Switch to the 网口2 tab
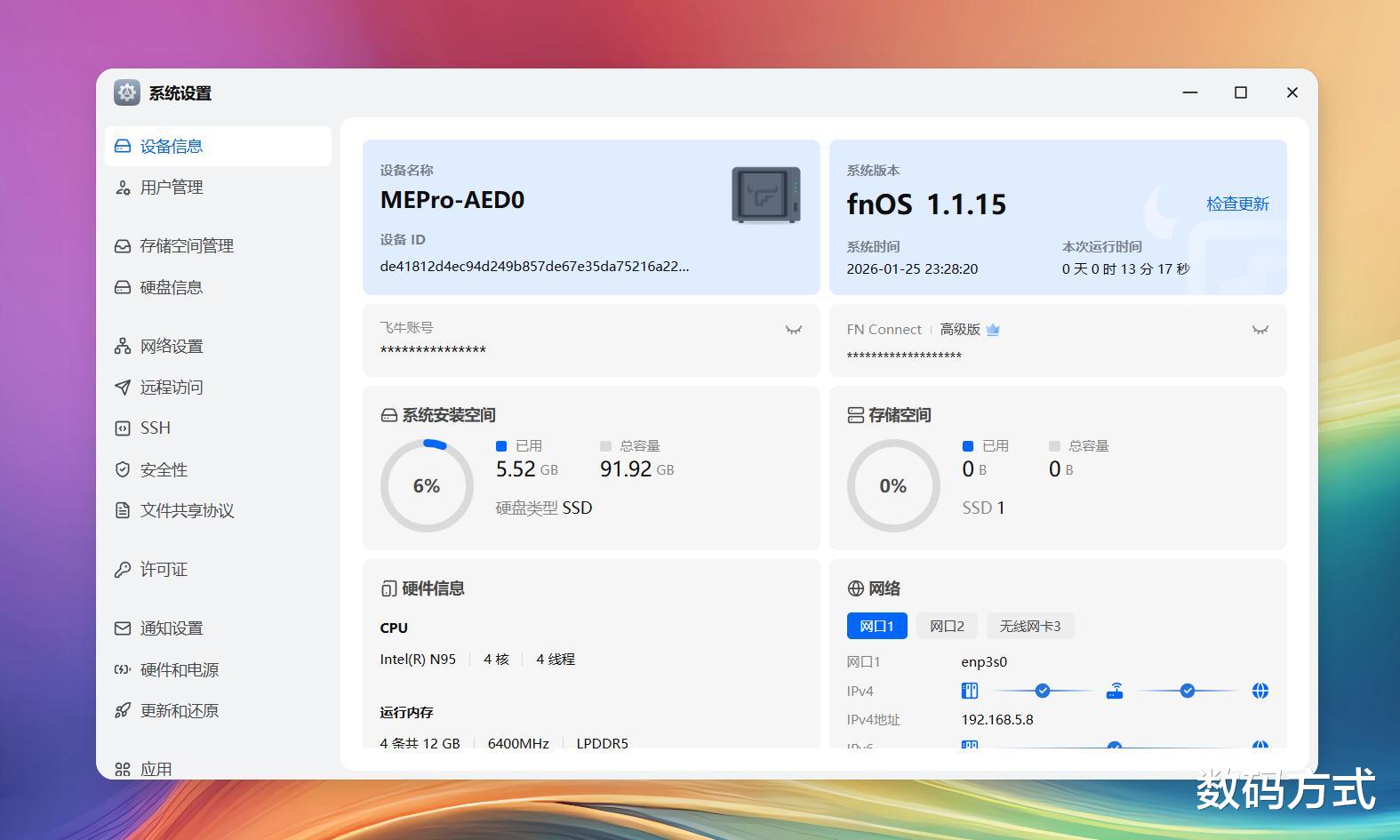This screenshot has width=1400, height=840. 947,626
